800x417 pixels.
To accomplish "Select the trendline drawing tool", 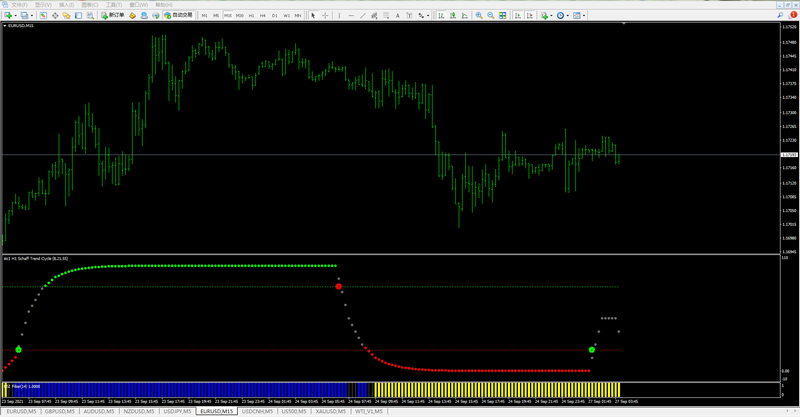I will 363,16.
